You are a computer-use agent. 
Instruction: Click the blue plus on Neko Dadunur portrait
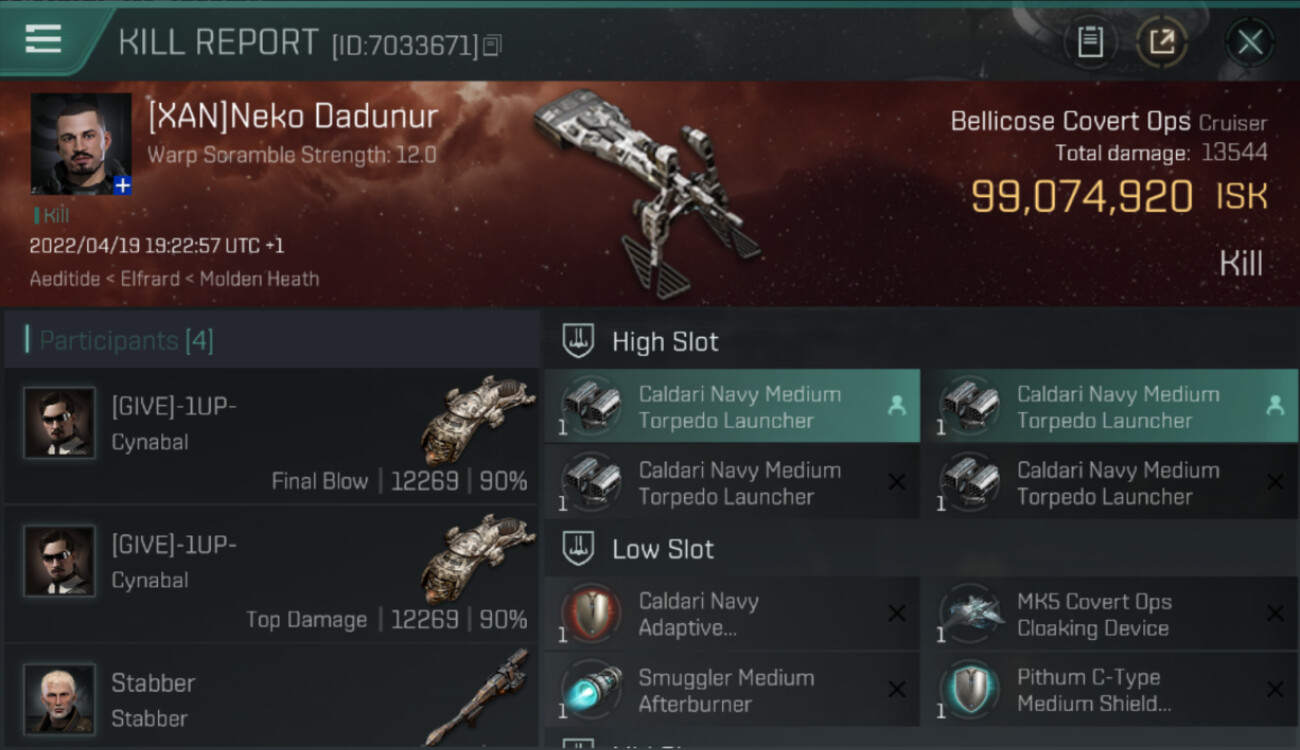coord(122,185)
